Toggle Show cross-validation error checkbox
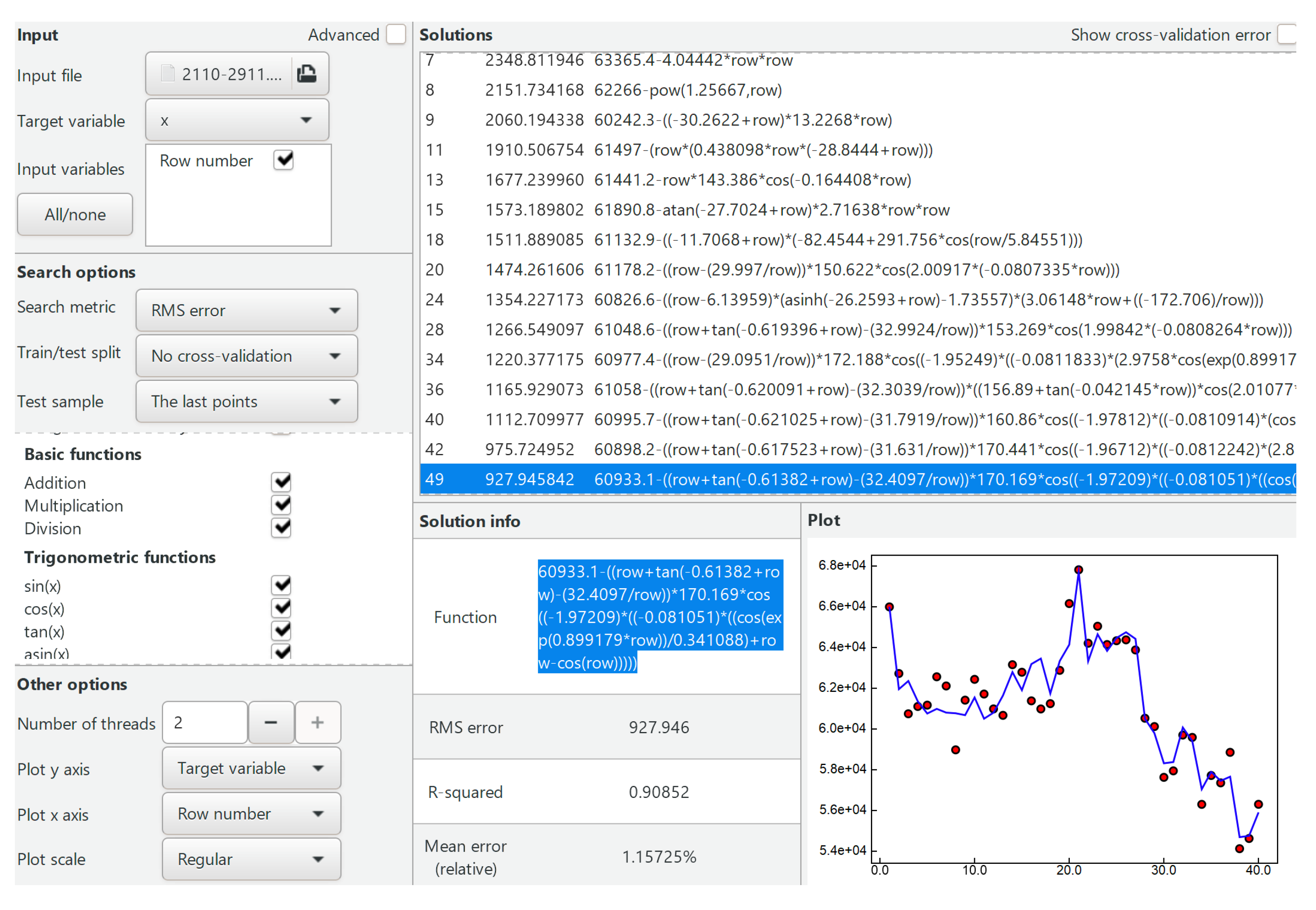Image resolution: width=1316 pixels, height=910 pixels. [1287, 34]
